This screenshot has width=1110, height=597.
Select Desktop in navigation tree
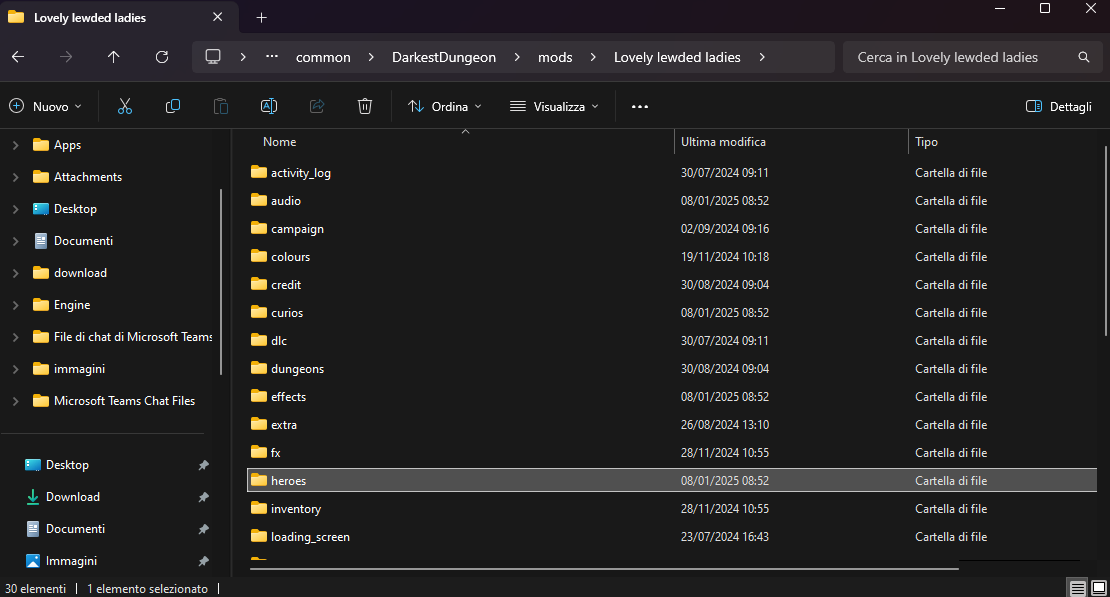(75, 209)
